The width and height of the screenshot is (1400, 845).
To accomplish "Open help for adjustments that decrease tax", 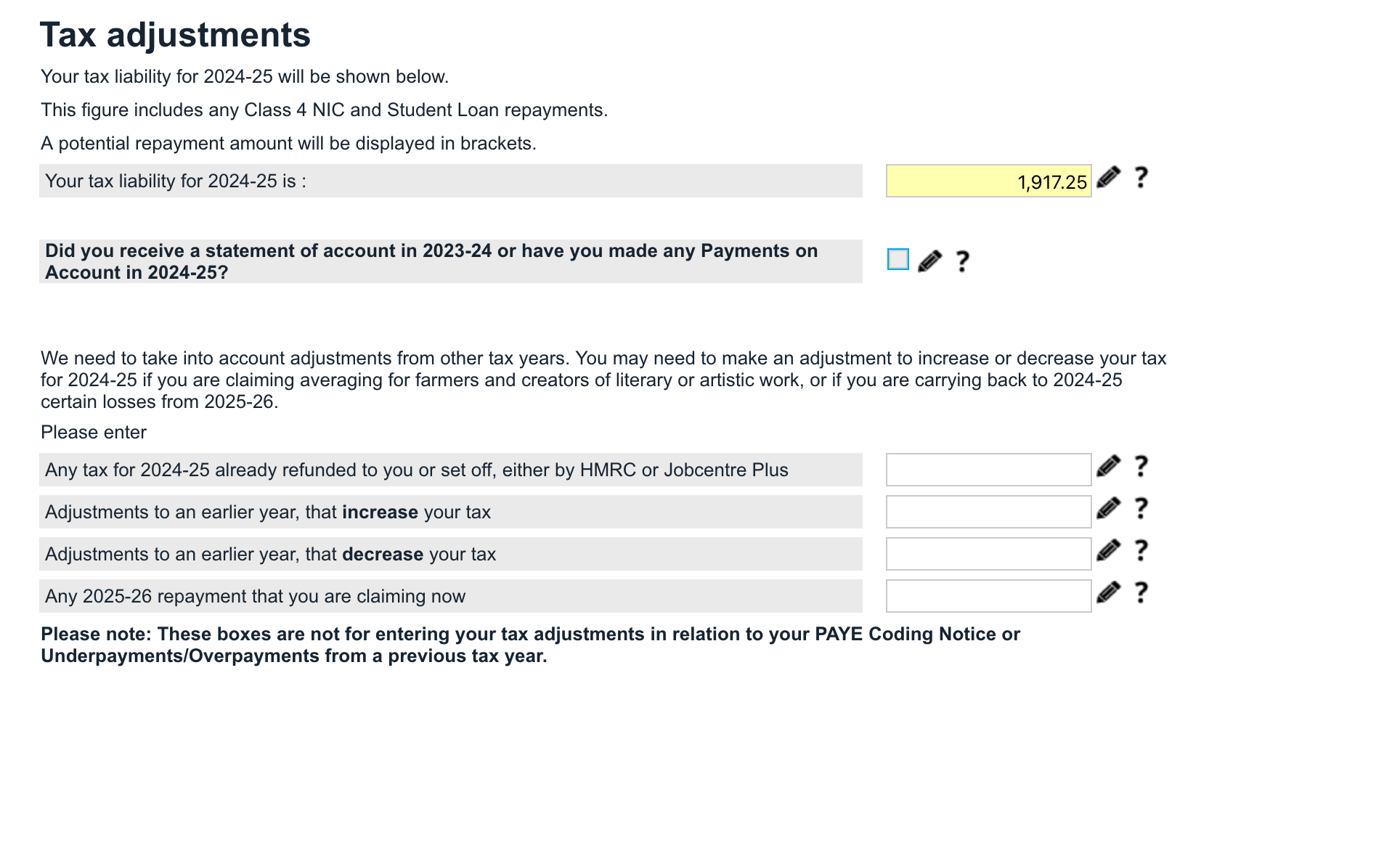I will pyautogui.click(x=1141, y=551).
